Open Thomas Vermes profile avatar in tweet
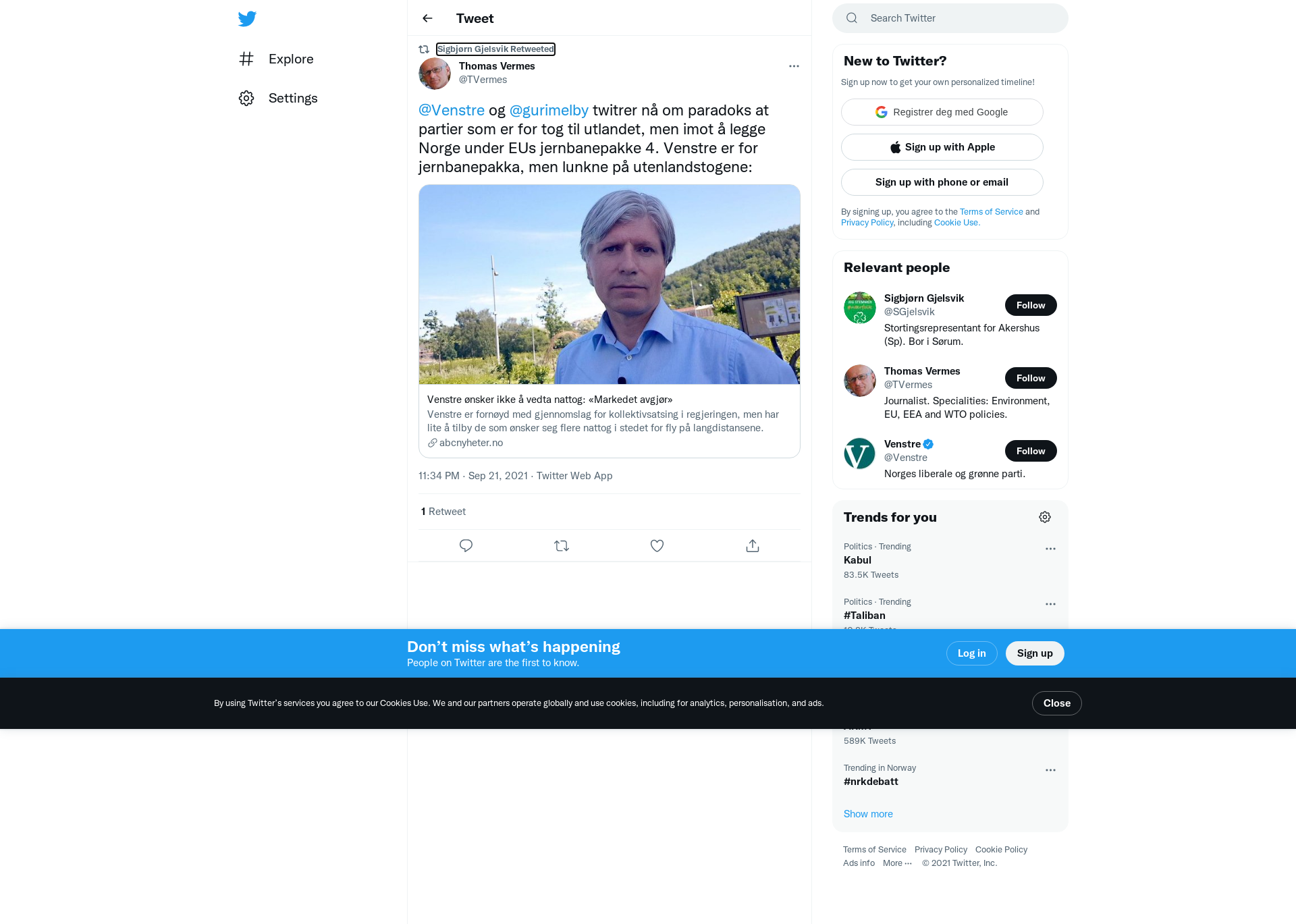 tap(435, 73)
